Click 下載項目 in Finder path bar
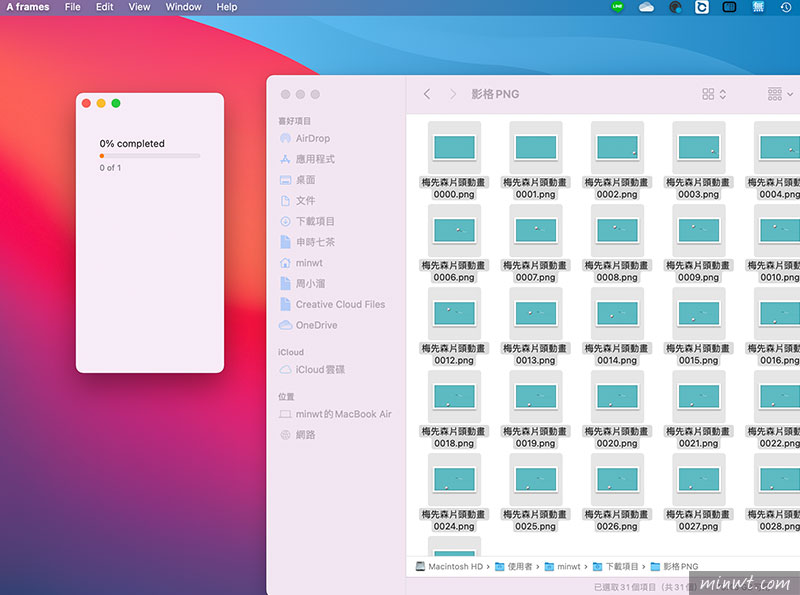Image resolution: width=800 pixels, height=595 pixels. pos(616,566)
